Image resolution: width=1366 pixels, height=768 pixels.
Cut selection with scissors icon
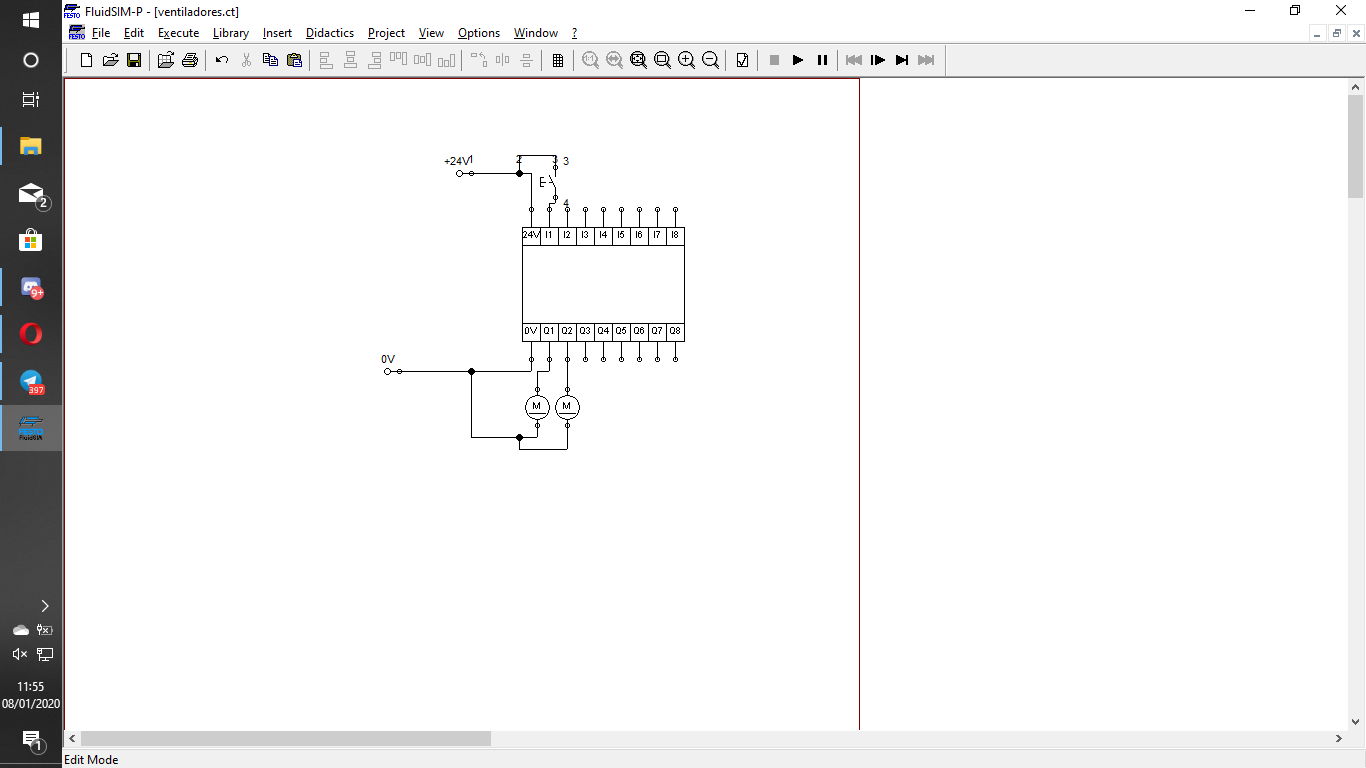(246, 60)
